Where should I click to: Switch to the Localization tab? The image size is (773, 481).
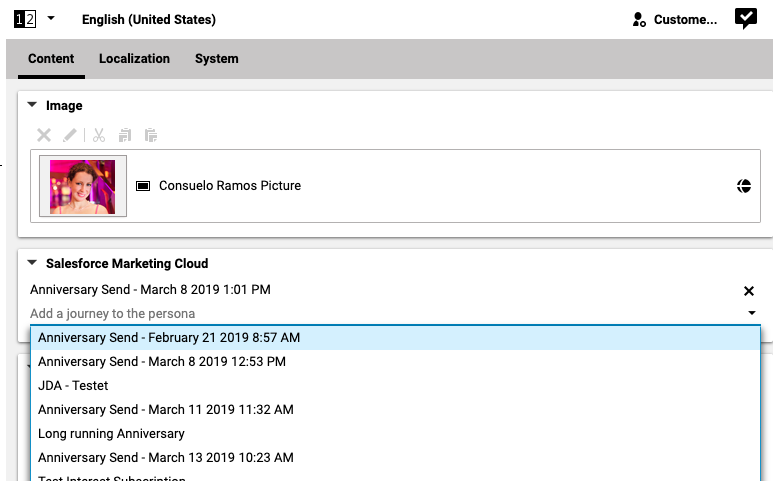point(134,59)
